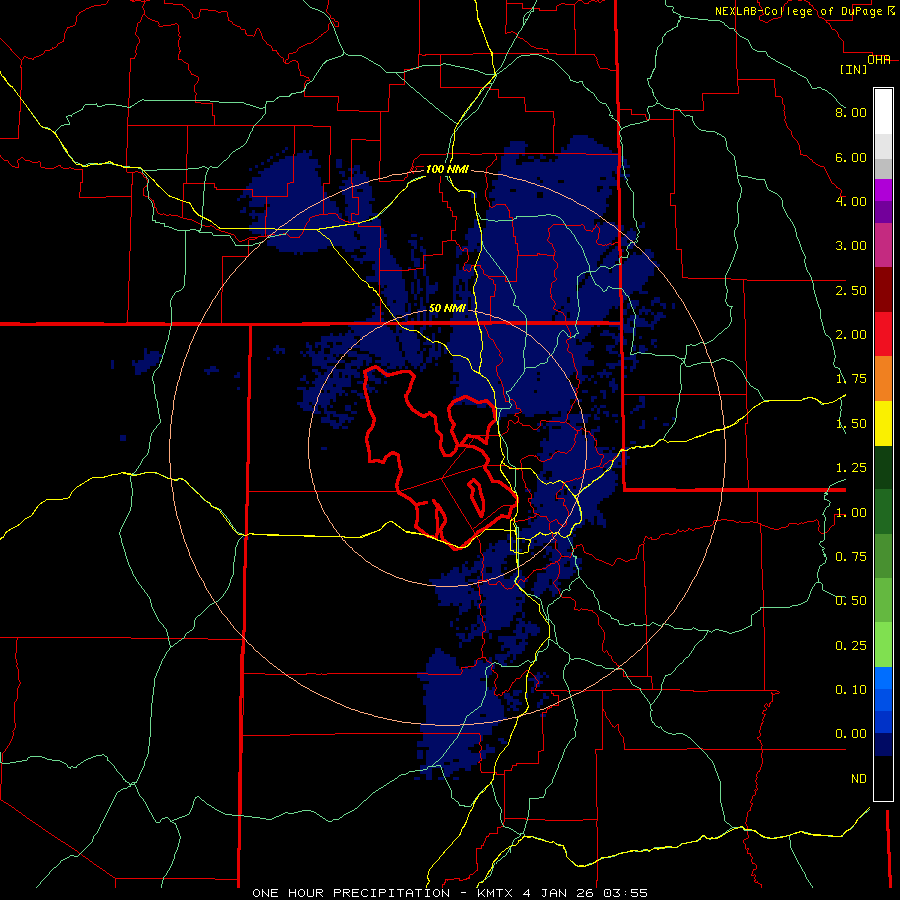Pick the dark purple legend swatch

pyautogui.click(x=883, y=212)
